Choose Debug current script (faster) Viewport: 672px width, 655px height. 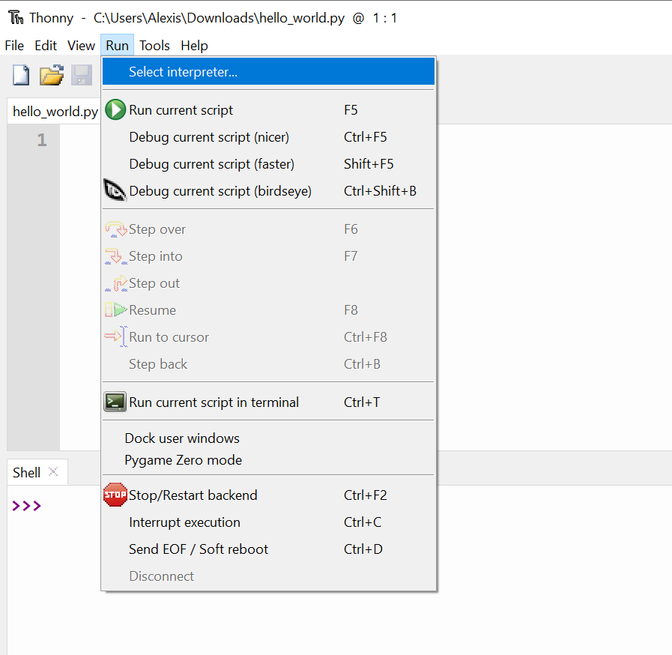pos(211,164)
